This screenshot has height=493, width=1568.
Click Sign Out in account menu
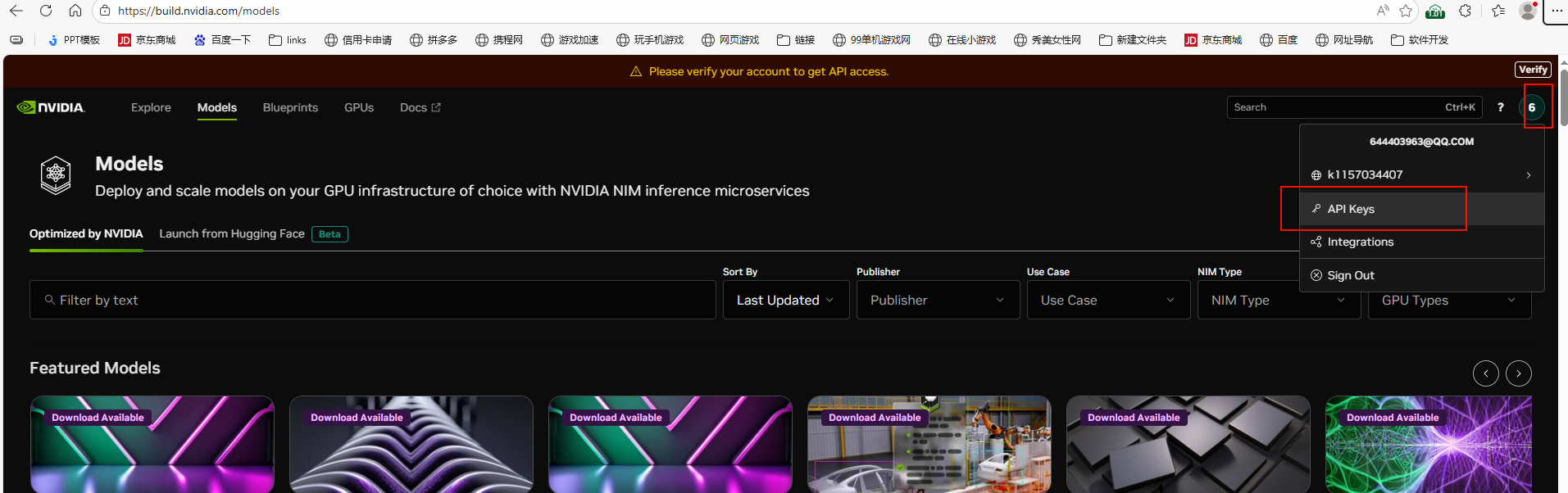coord(1422,275)
